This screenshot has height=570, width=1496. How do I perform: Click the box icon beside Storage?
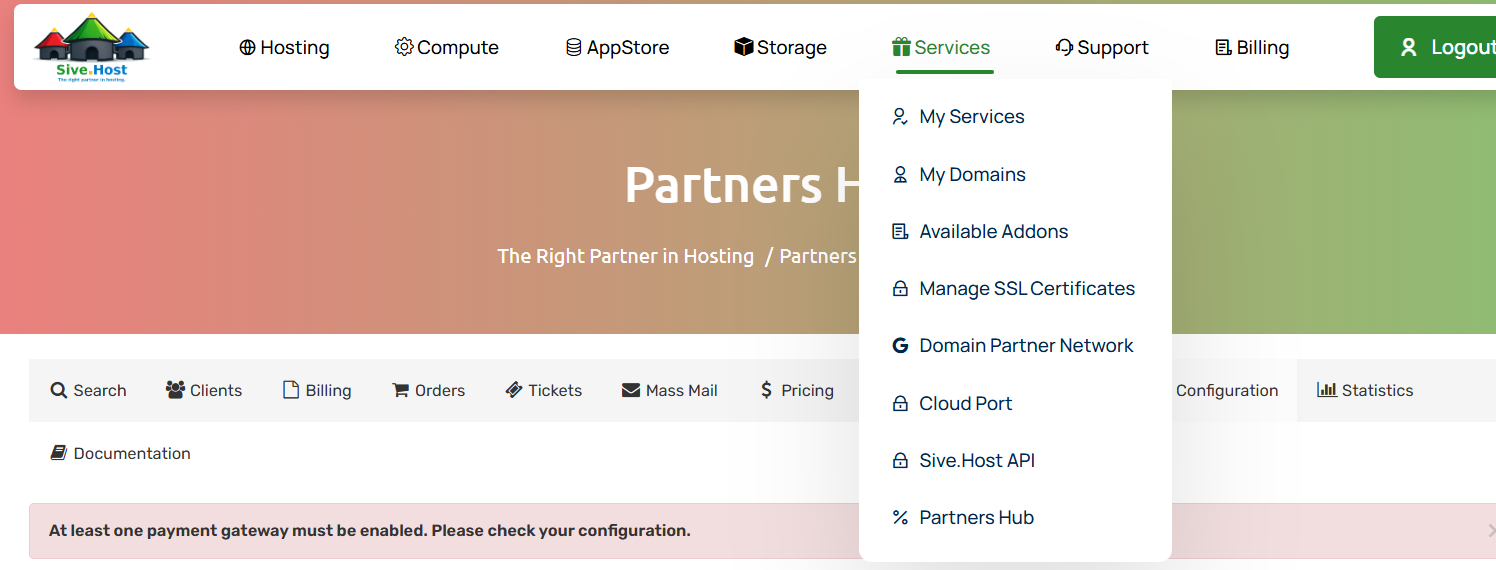pyautogui.click(x=743, y=47)
